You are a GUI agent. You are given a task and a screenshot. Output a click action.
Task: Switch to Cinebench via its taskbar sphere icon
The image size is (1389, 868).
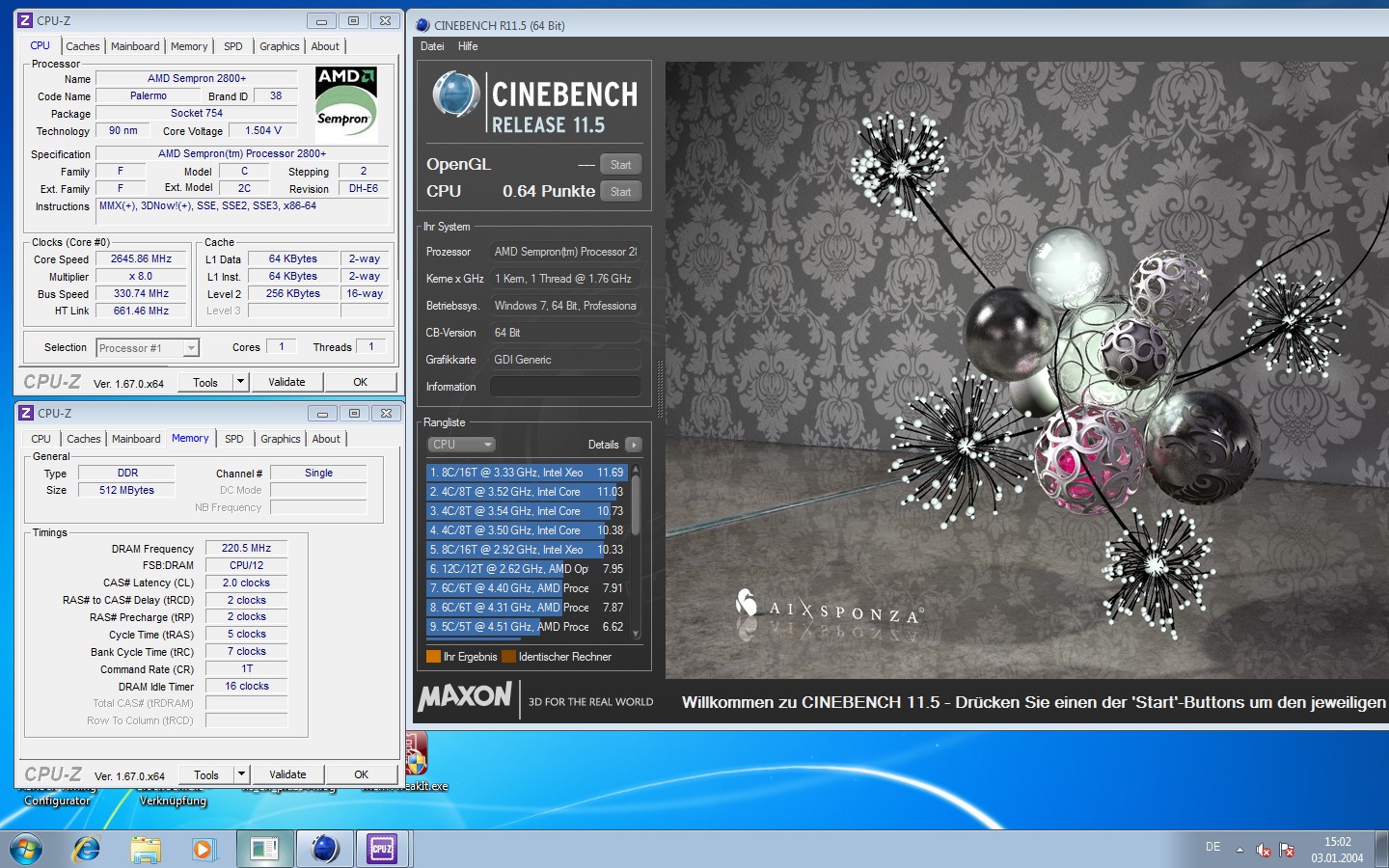[x=325, y=849]
